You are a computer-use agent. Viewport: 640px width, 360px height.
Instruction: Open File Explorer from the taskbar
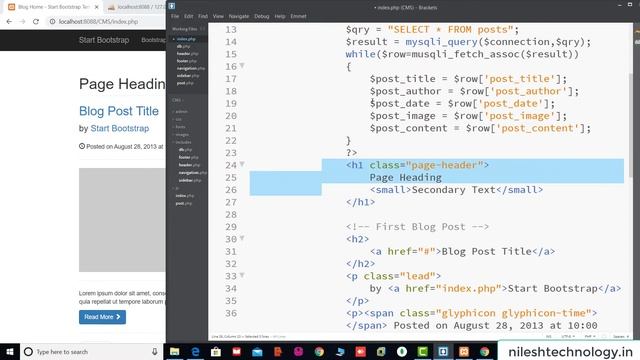coord(175,351)
